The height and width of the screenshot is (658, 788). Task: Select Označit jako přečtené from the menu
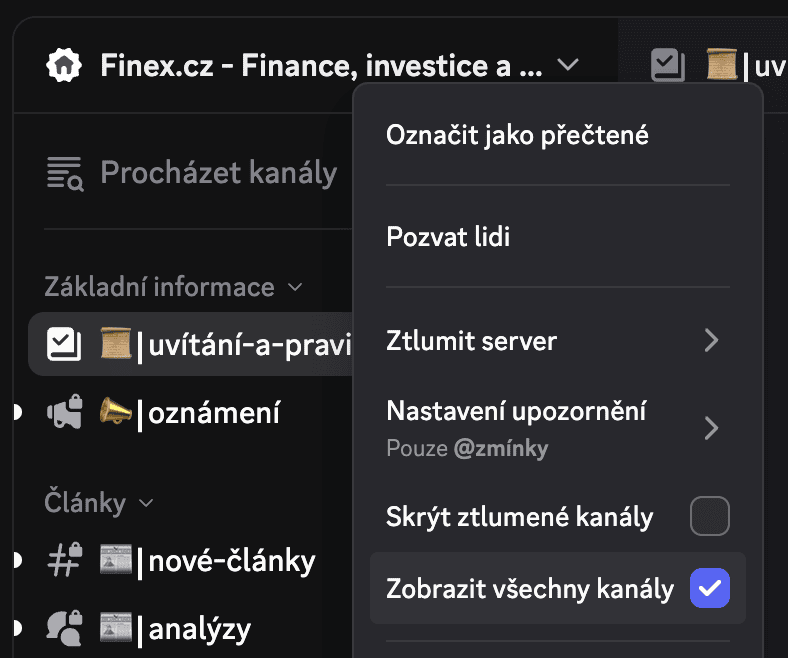517,135
